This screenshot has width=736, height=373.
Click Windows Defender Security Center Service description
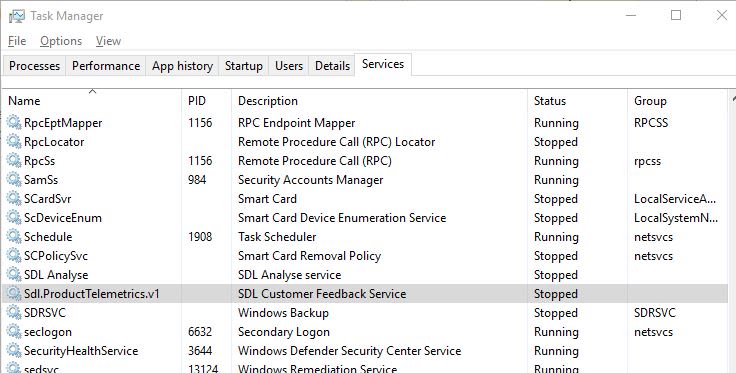pos(349,351)
